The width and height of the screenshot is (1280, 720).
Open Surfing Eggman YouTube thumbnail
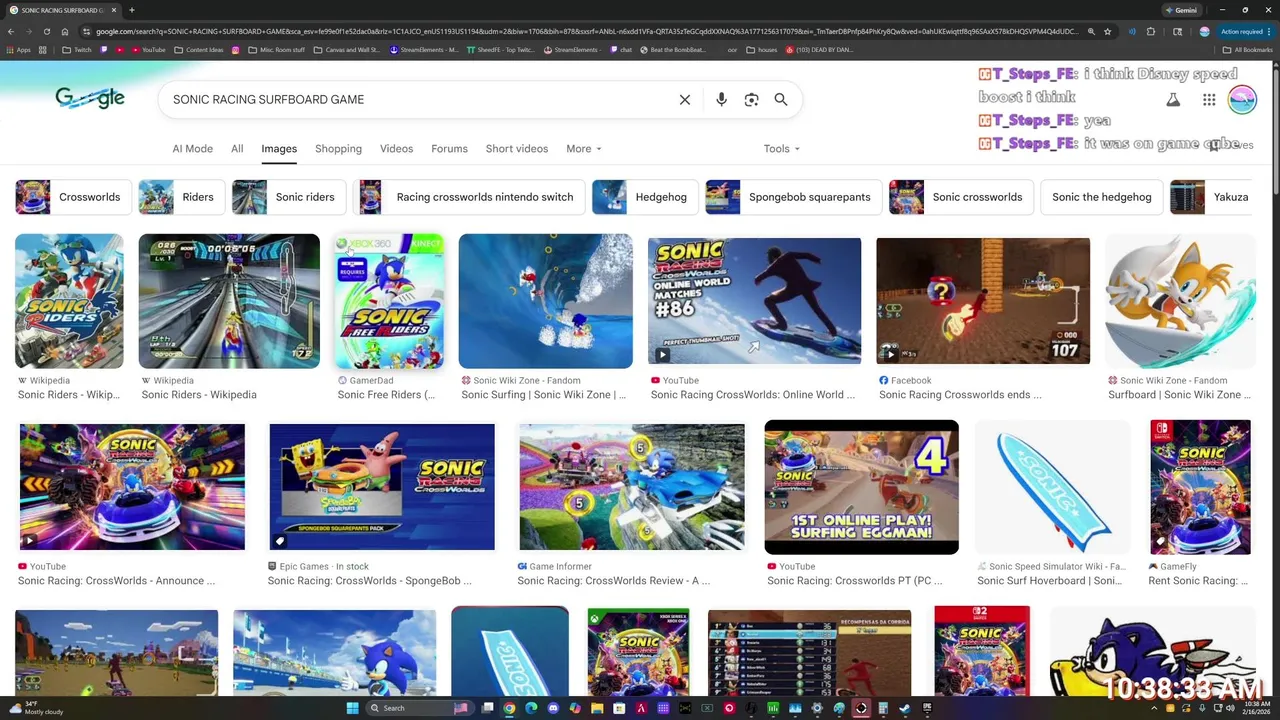(x=861, y=487)
